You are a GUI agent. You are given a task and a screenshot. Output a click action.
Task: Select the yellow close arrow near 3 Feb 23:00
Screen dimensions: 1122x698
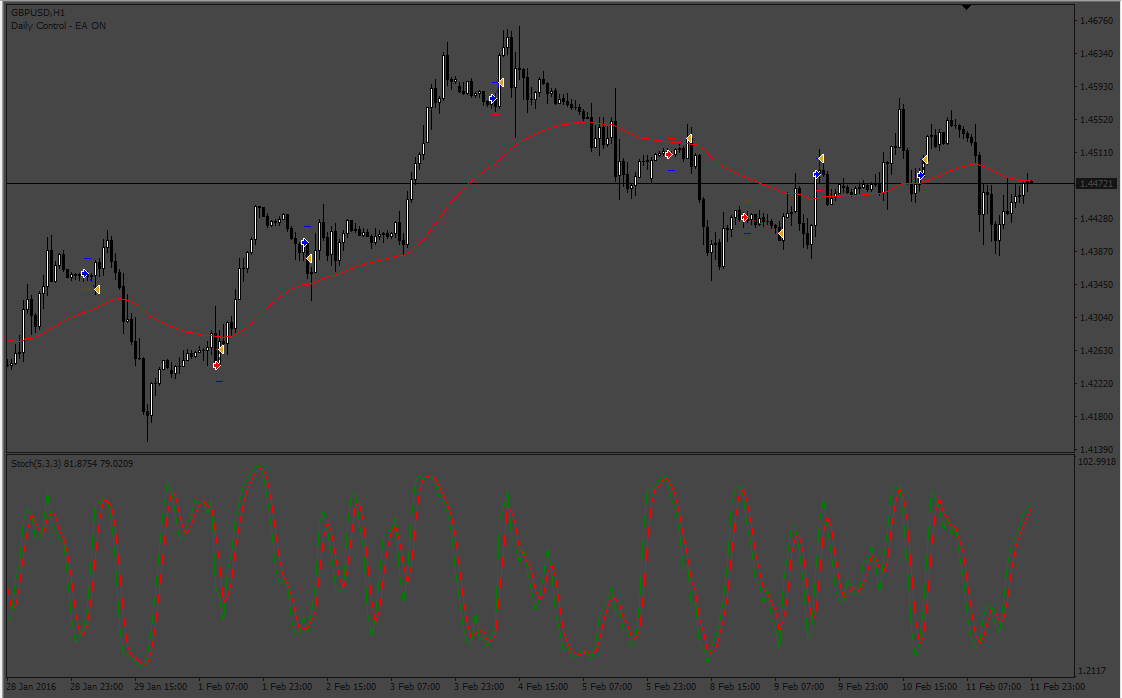click(x=501, y=83)
